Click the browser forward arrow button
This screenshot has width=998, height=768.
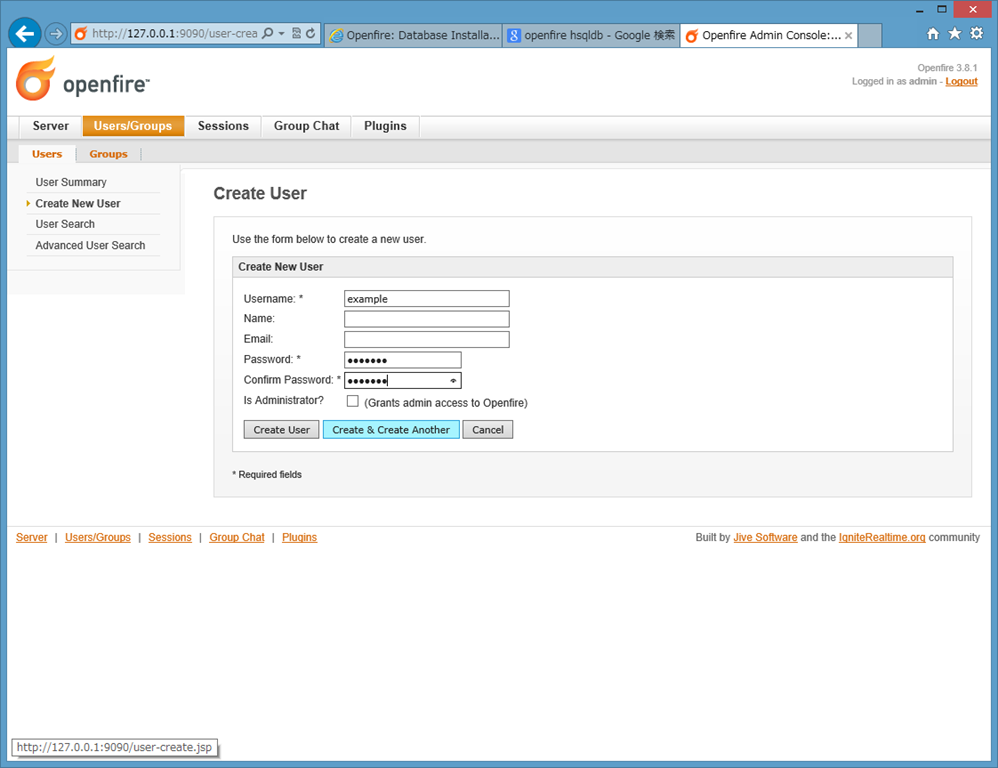pos(56,33)
